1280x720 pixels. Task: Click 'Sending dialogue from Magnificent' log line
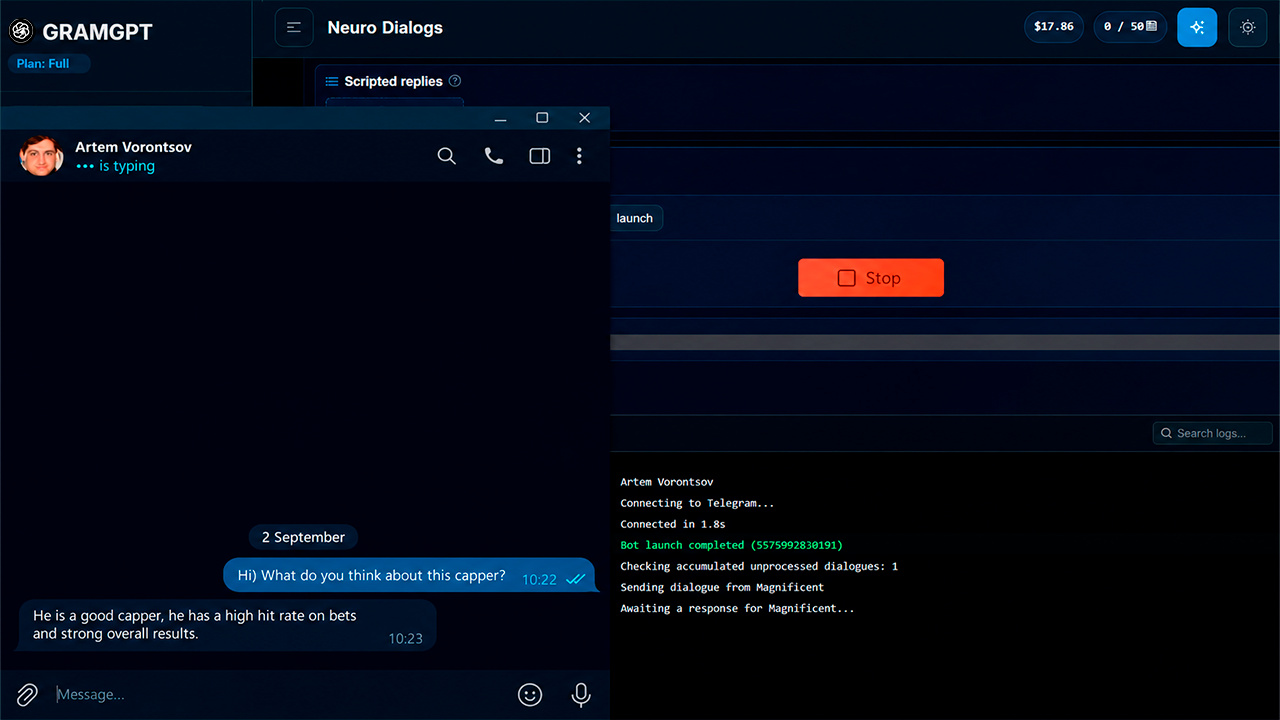[x=722, y=587]
